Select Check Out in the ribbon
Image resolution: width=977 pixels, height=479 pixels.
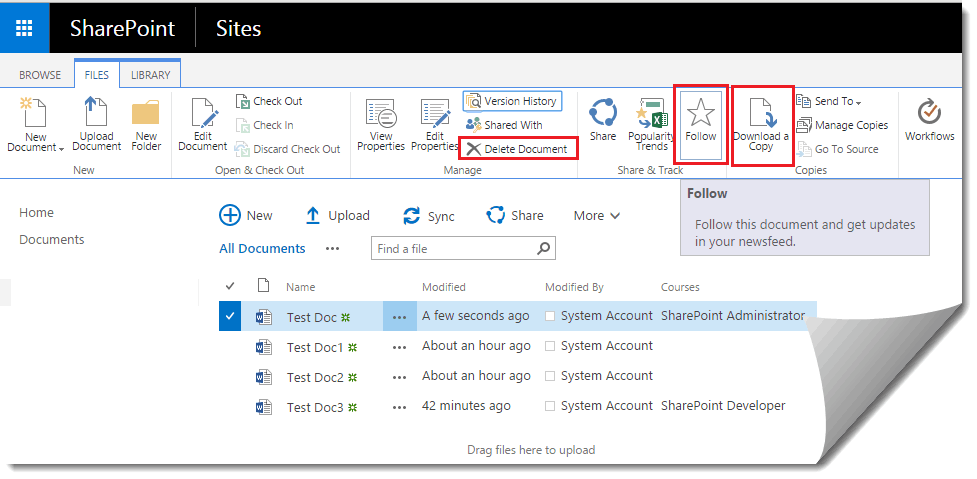(x=269, y=101)
